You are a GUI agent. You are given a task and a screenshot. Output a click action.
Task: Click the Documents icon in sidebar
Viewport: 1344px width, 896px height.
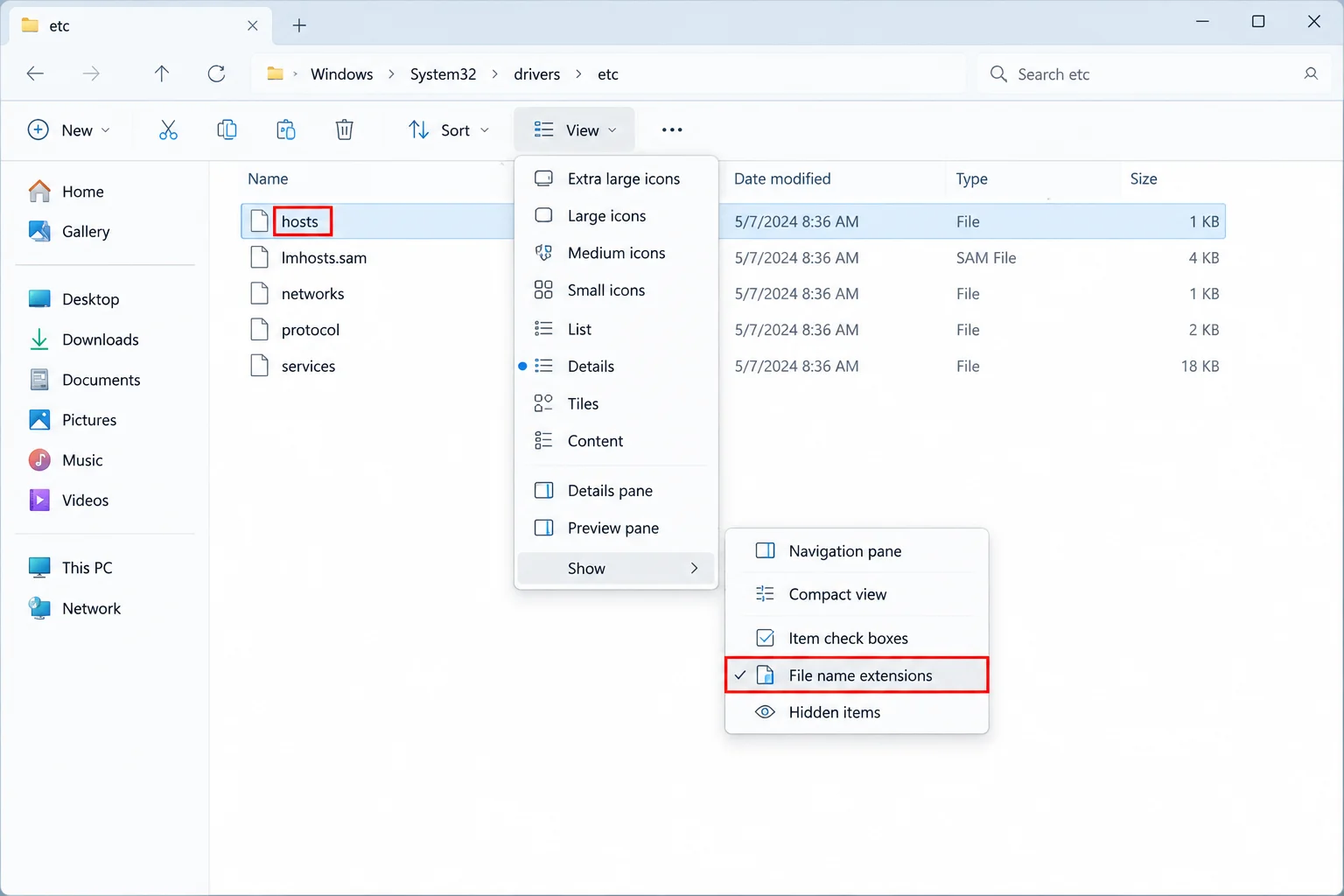[39, 380]
